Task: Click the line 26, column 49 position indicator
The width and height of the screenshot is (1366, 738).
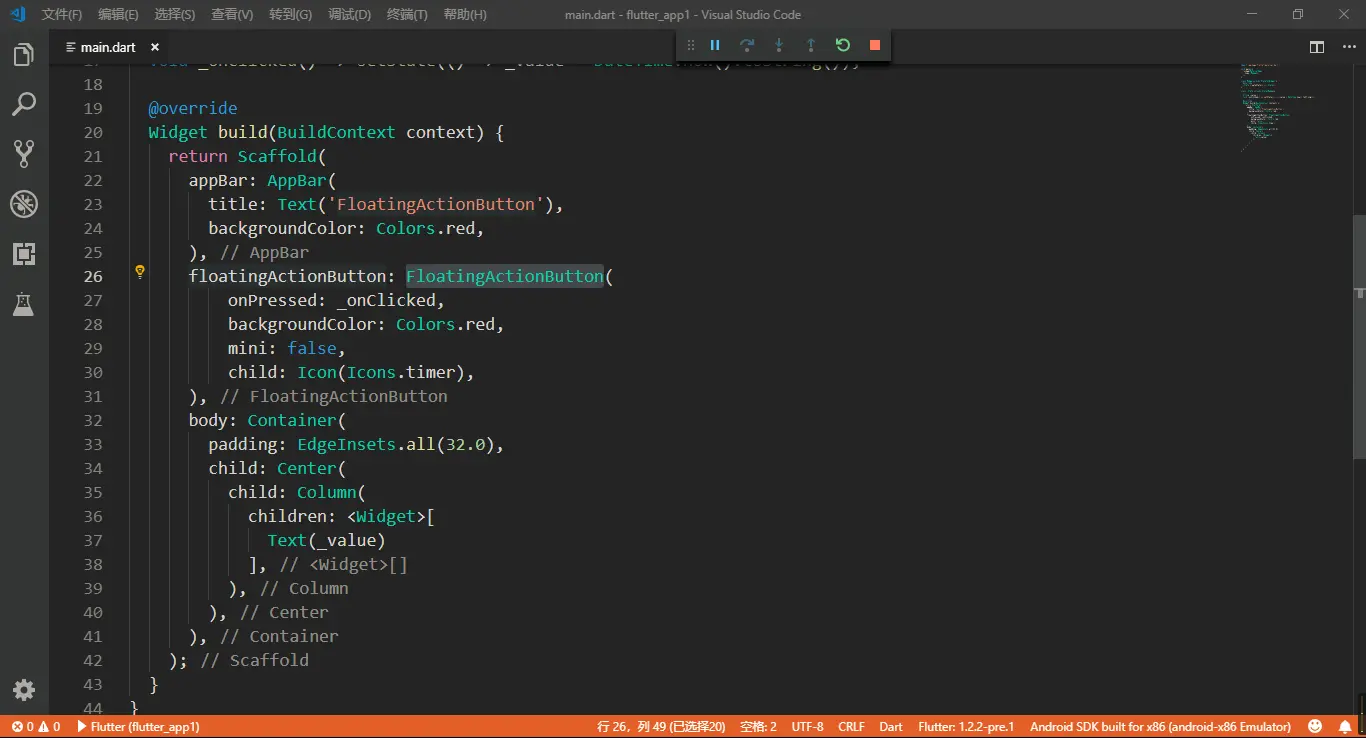Action: tap(661, 727)
